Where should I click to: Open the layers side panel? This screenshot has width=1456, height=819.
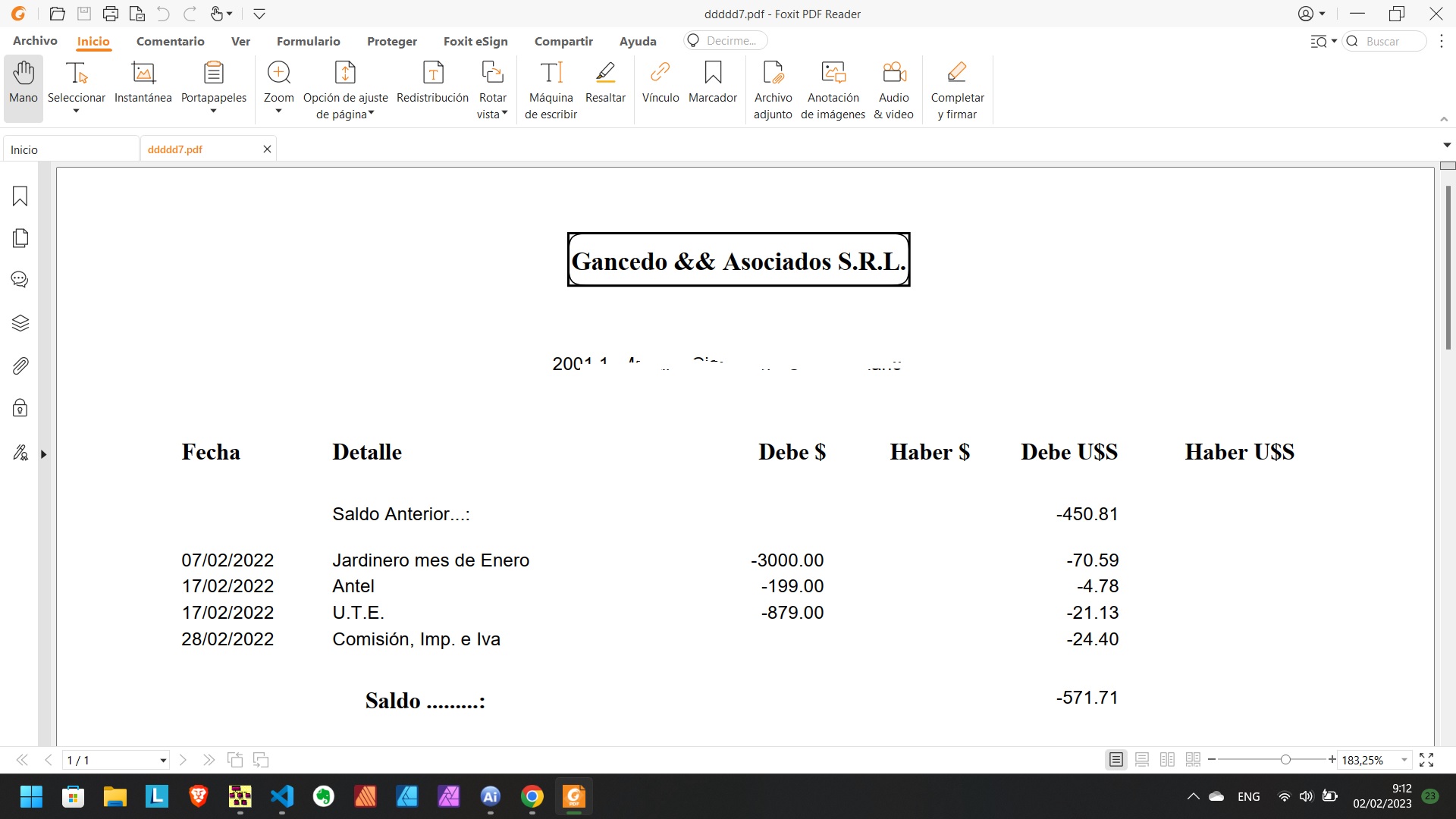20,324
